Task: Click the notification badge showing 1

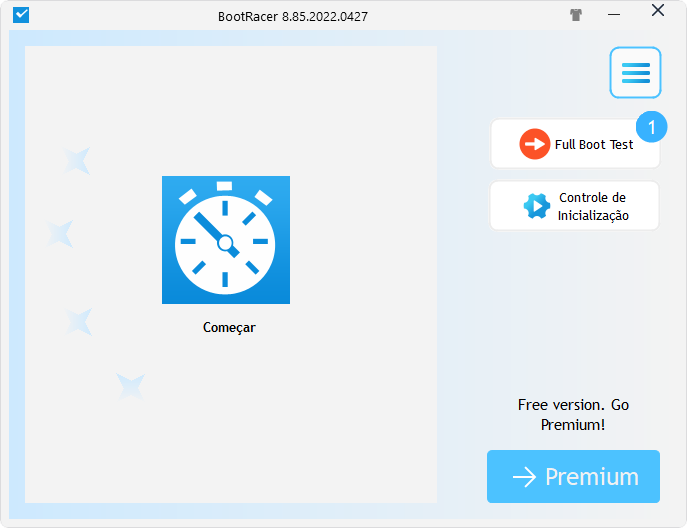Action: 652,127
